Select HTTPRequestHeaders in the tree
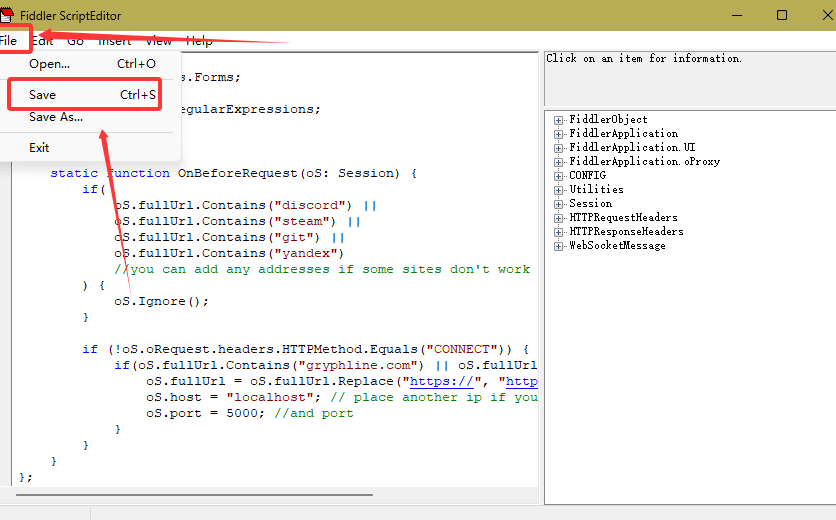This screenshot has height=520, width=836. tap(623, 218)
